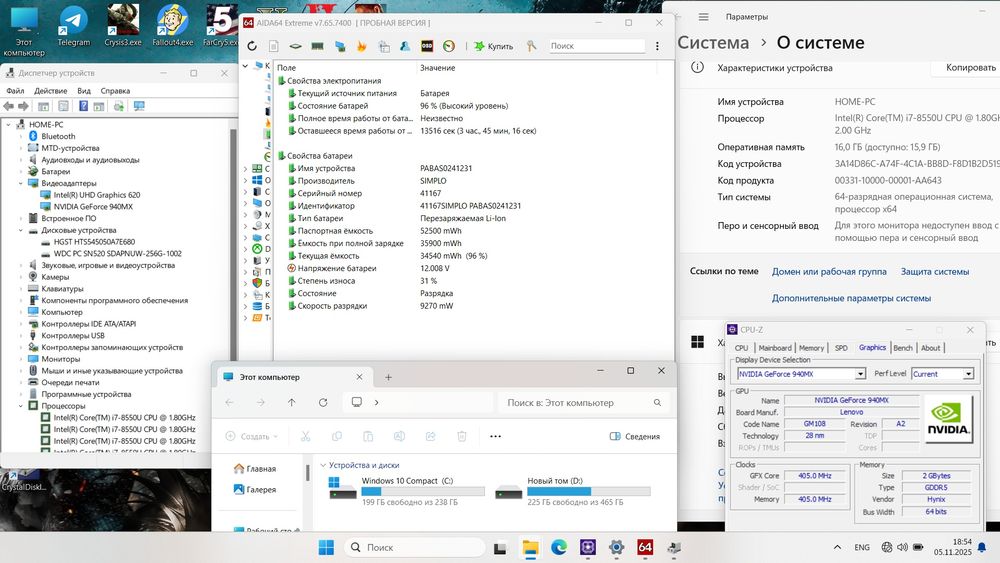This screenshot has height=563, width=1000.
Task: Click the Windows Start button
Action: [x=326, y=547]
